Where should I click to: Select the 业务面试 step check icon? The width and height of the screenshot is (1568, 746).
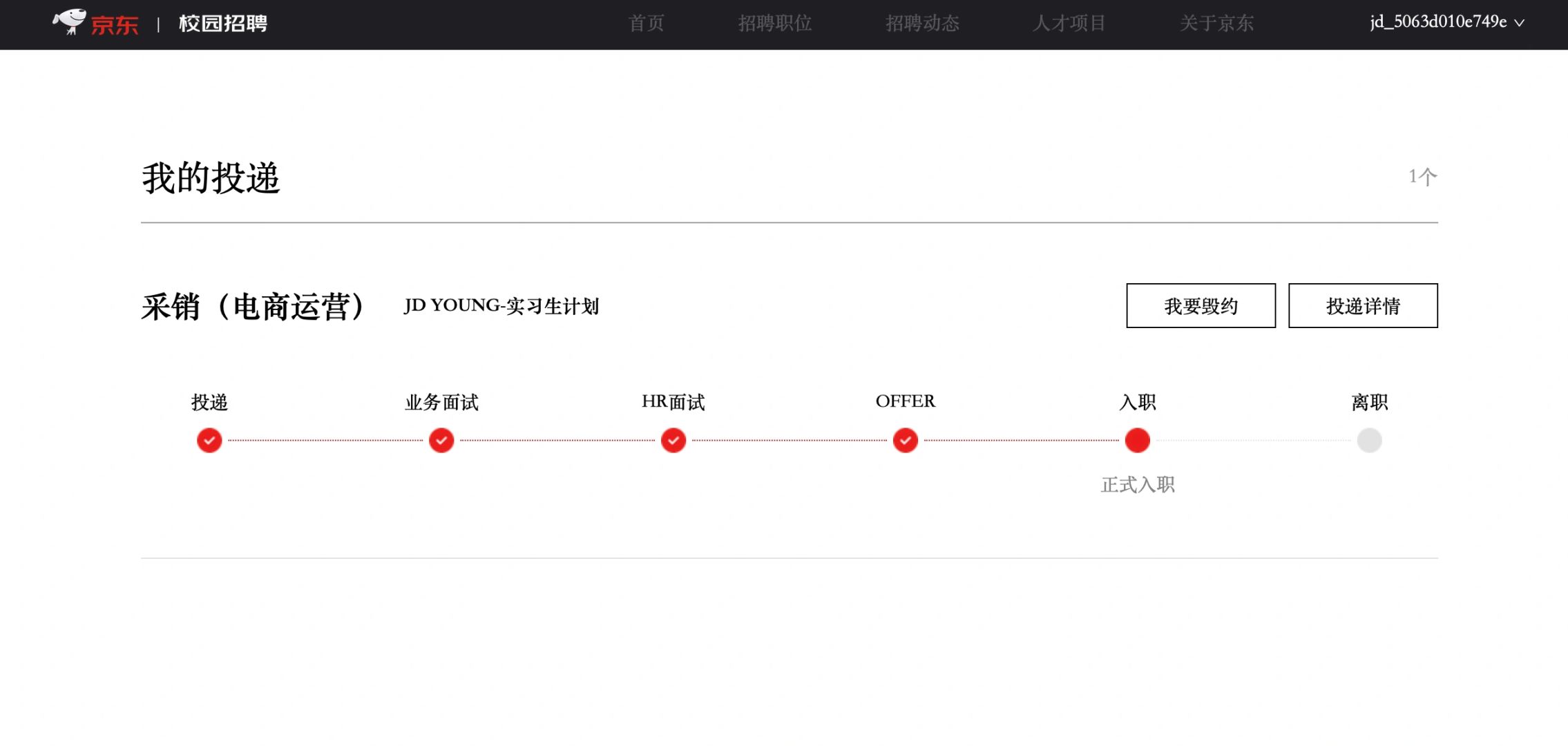[x=441, y=440]
